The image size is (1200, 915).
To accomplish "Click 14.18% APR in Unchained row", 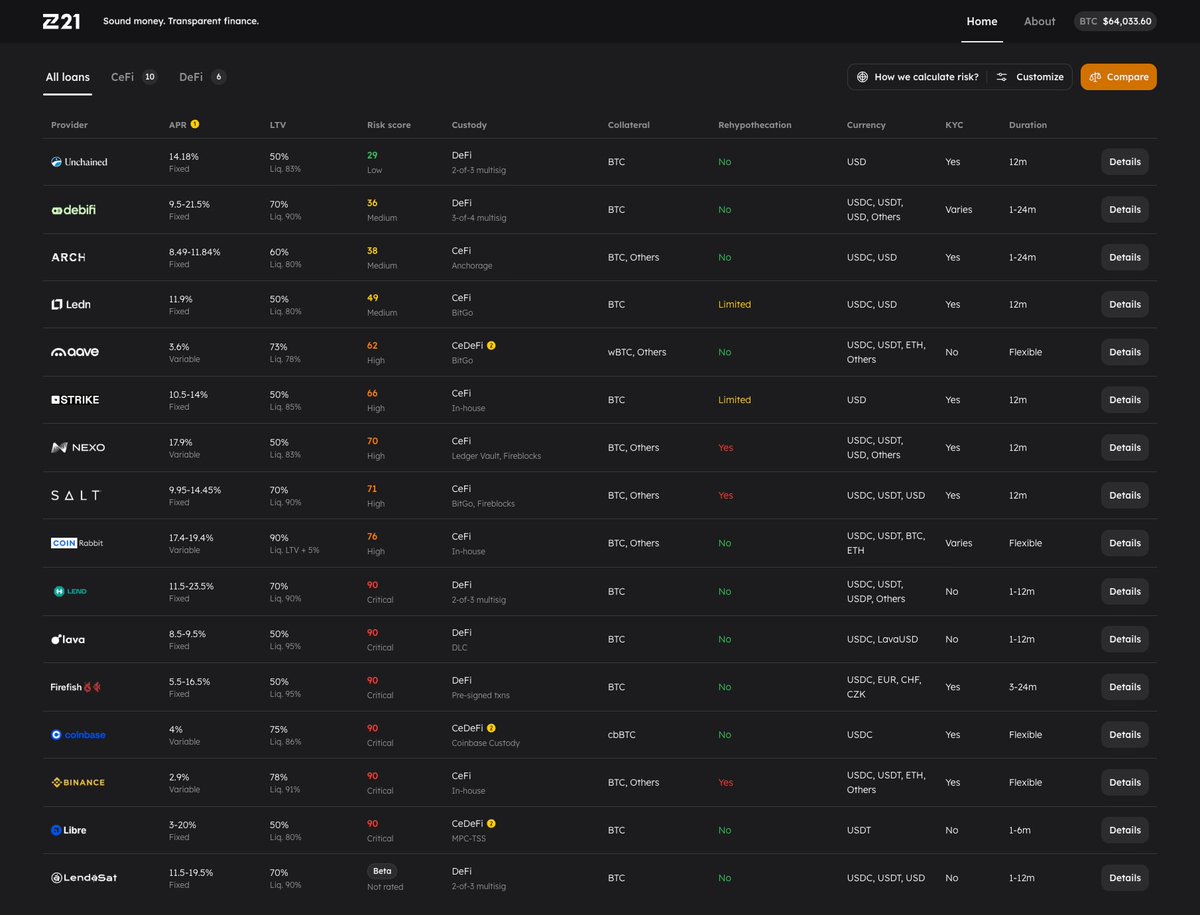I will tap(184, 156).
